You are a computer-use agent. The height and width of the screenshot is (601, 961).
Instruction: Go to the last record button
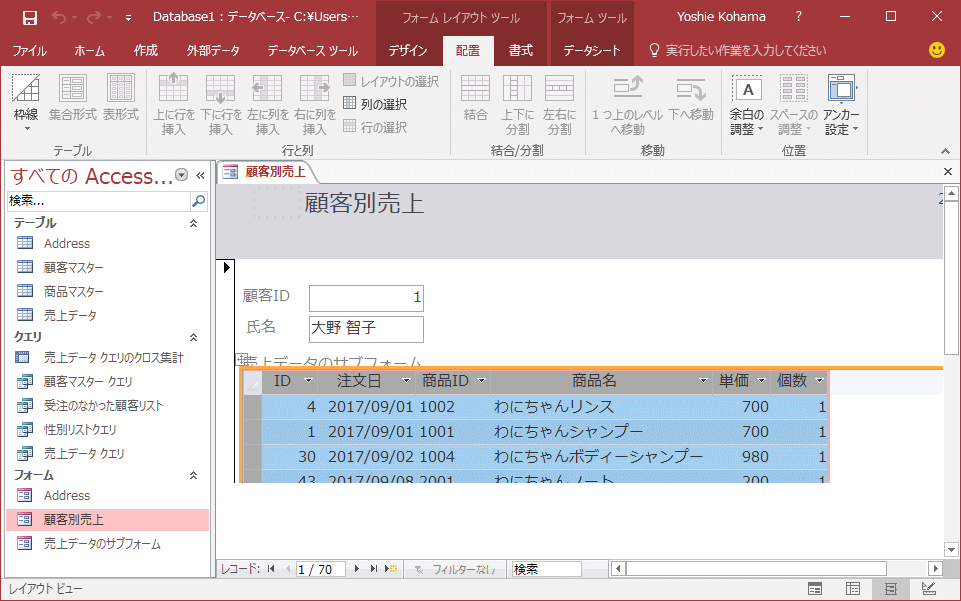point(373,569)
